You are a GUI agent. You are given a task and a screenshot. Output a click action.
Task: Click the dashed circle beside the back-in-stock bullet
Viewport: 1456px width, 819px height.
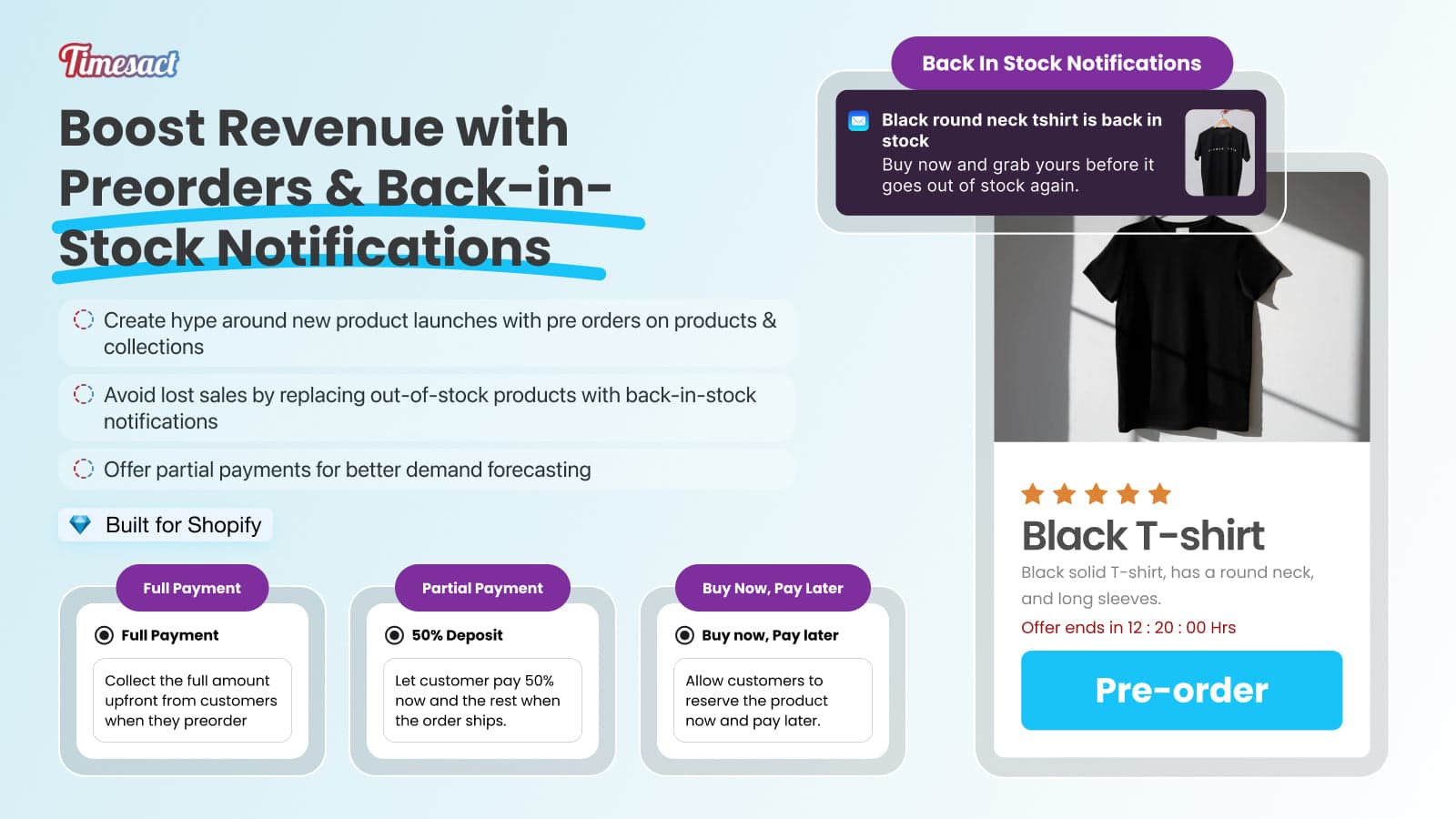tap(84, 394)
